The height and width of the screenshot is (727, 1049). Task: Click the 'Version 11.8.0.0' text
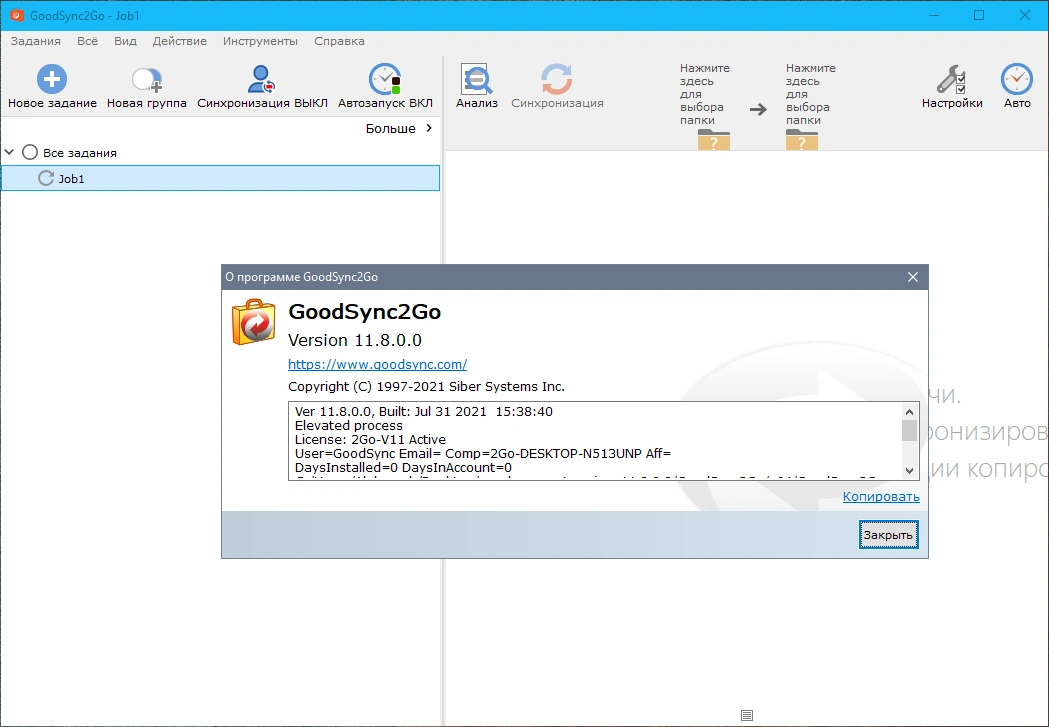[x=355, y=340]
